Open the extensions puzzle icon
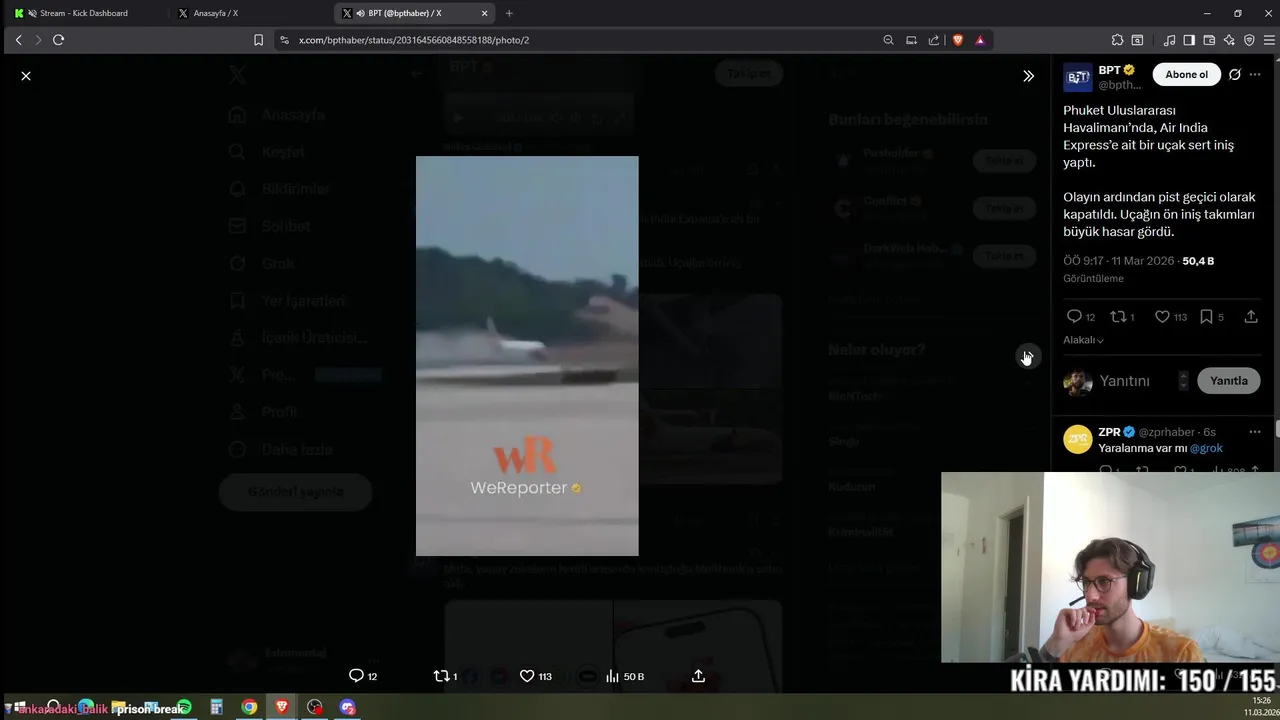Image resolution: width=1280 pixels, height=720 pixels. click(x=1117, y=40)
